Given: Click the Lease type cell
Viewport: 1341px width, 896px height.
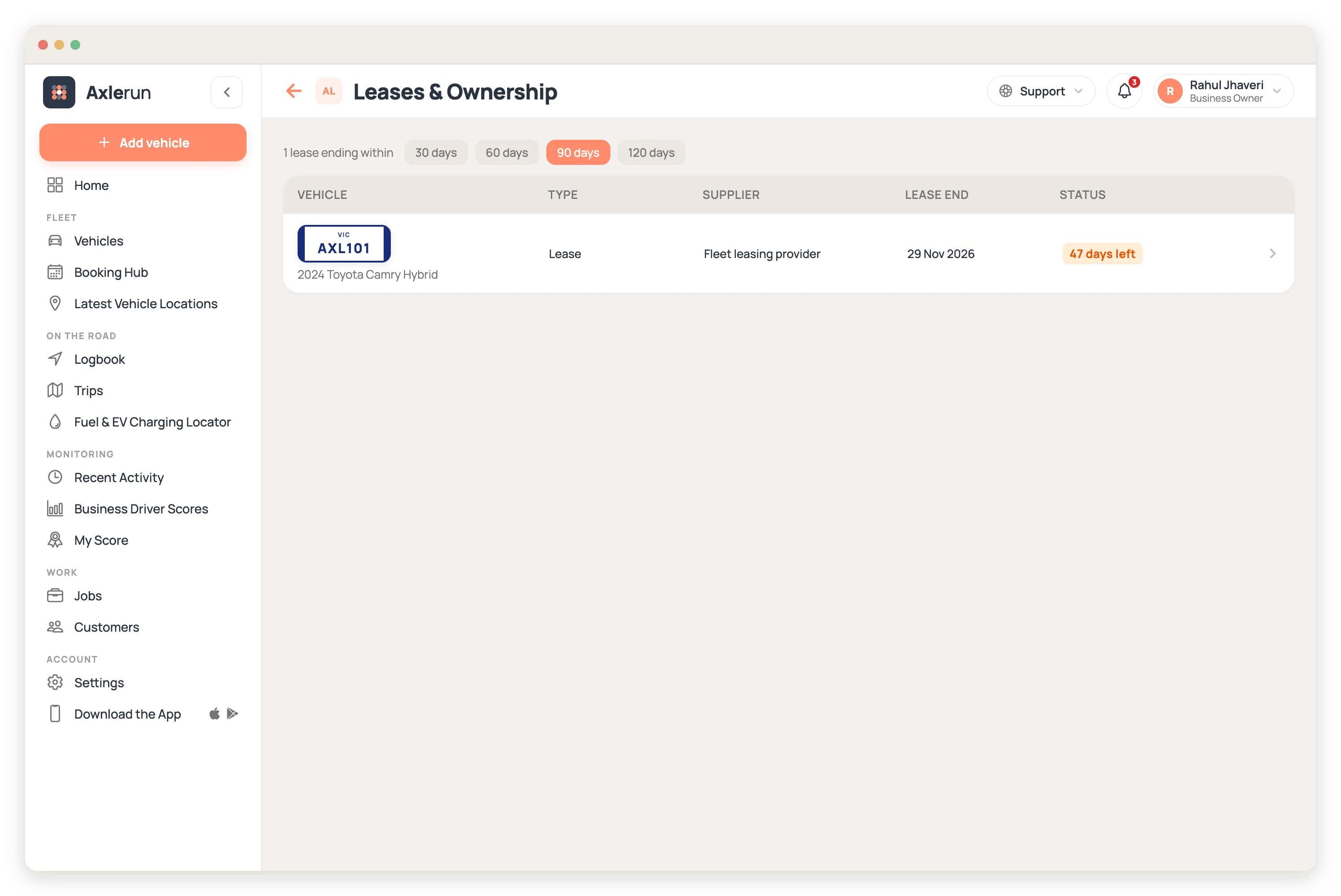Looking at the screenshot, I should click(565, 254).
